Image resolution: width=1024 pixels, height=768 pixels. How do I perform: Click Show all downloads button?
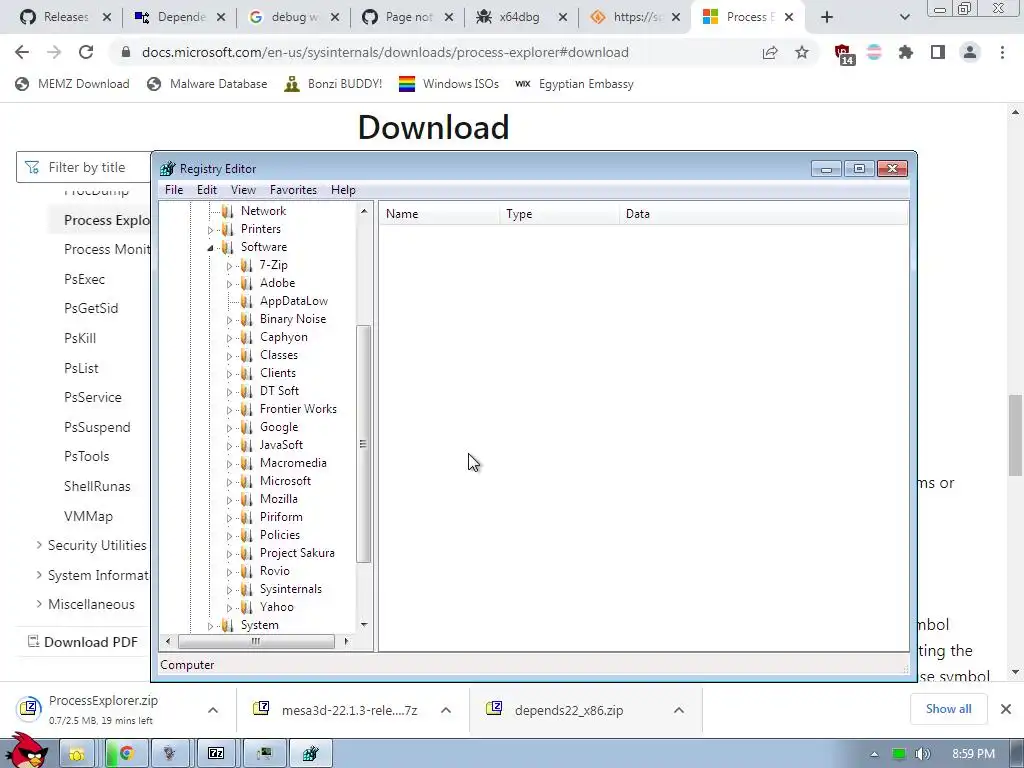tap(948, 709)
